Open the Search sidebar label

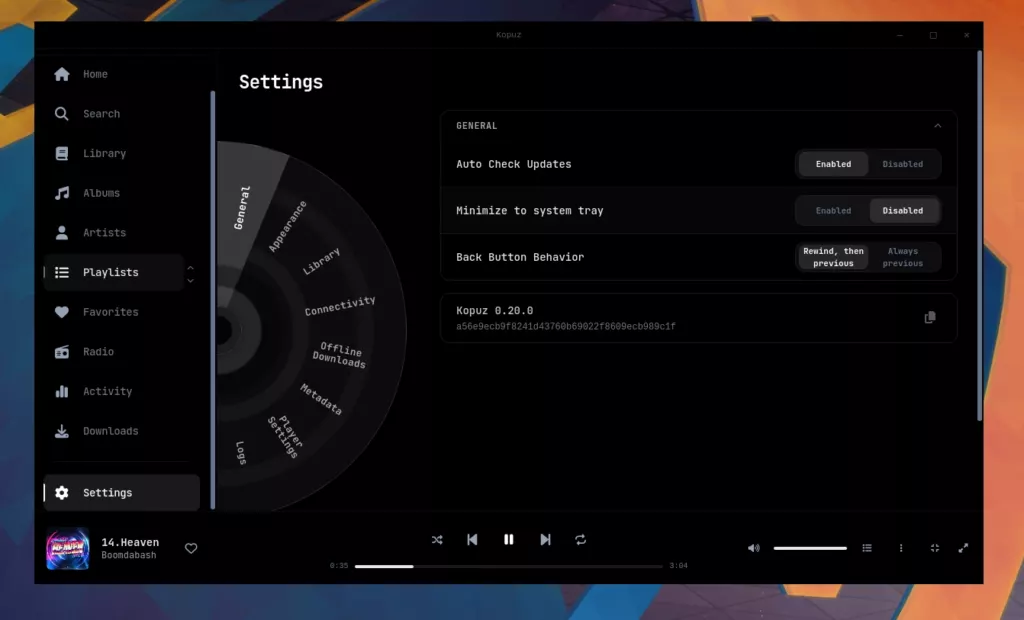[101, 114]
